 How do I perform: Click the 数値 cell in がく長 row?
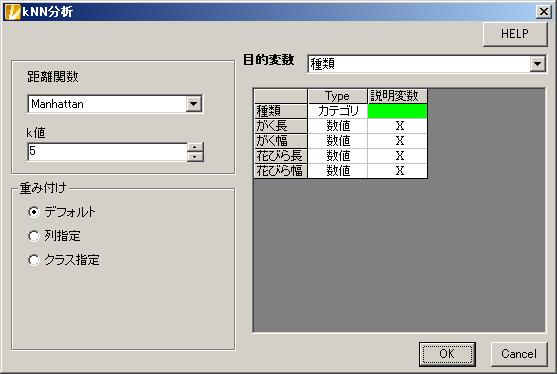coord(337,126)
